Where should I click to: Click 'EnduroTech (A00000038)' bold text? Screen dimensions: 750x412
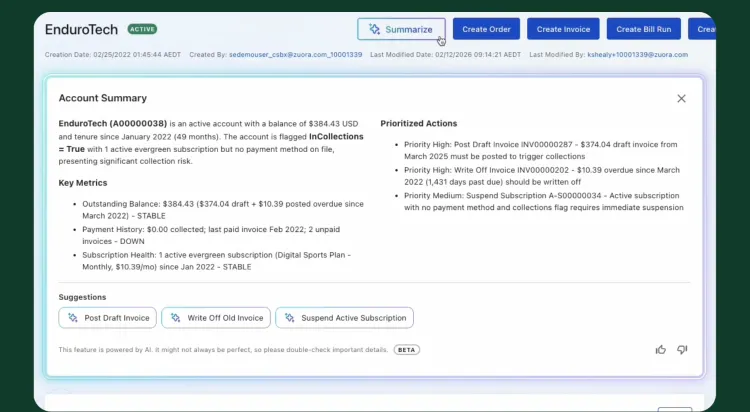pyautogui.click(x=113, y=123)
